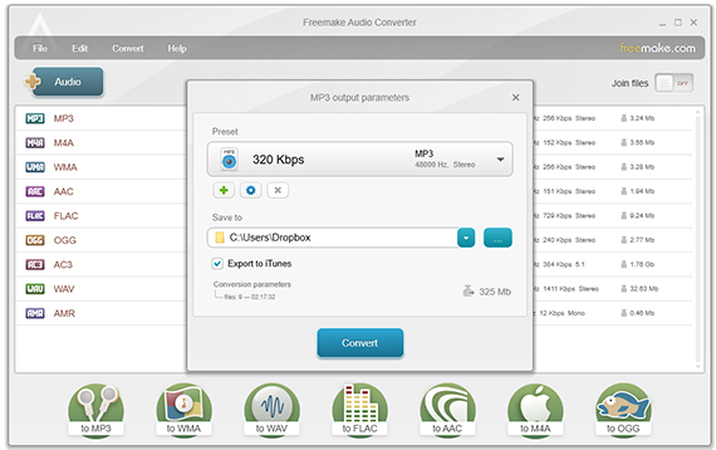Uncheck the Export to iTunes checkbox

point(218,264)
